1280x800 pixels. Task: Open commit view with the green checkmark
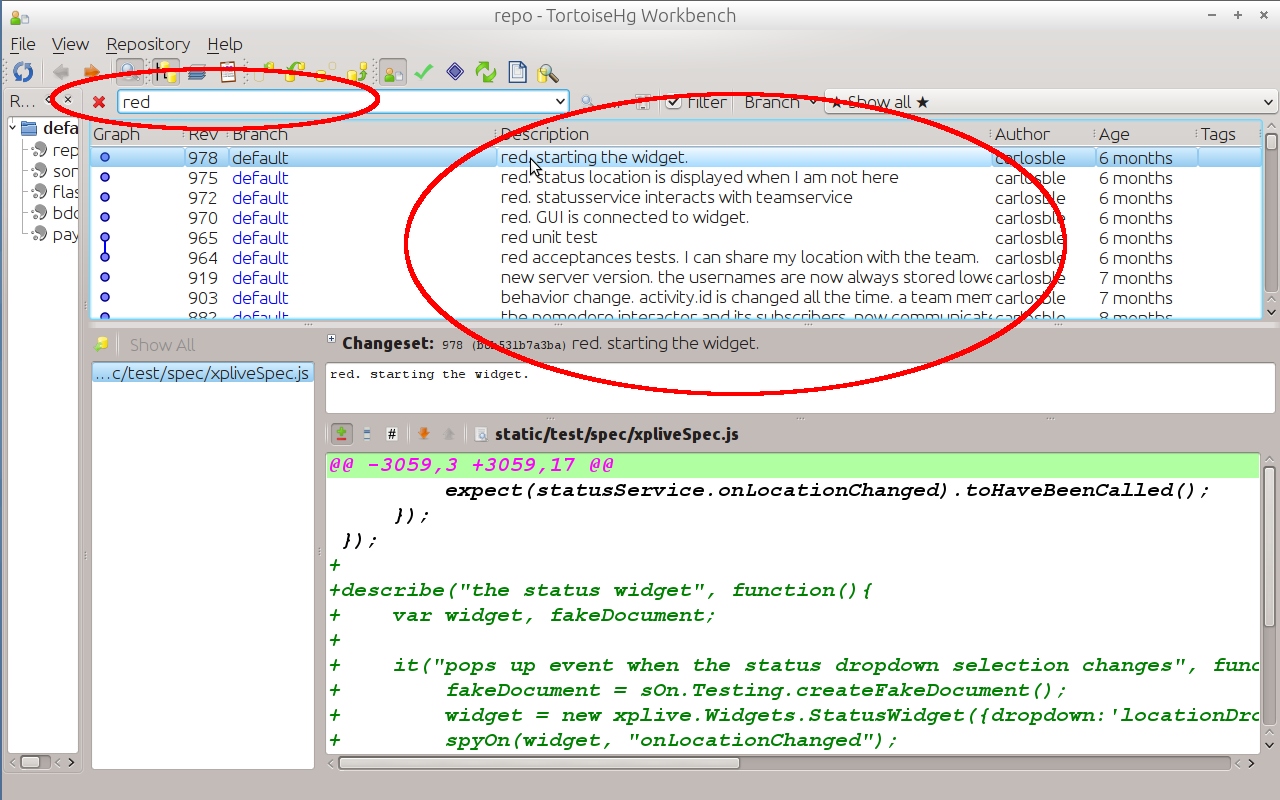424,72
